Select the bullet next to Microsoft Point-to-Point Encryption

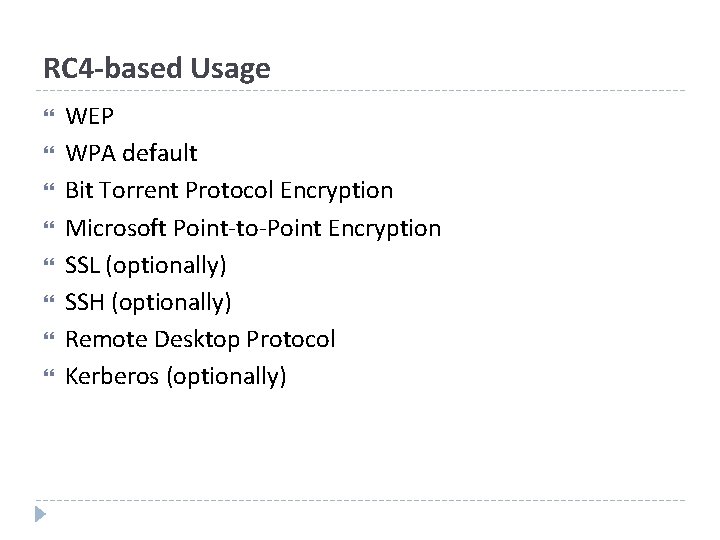click(x=45, y=229)
